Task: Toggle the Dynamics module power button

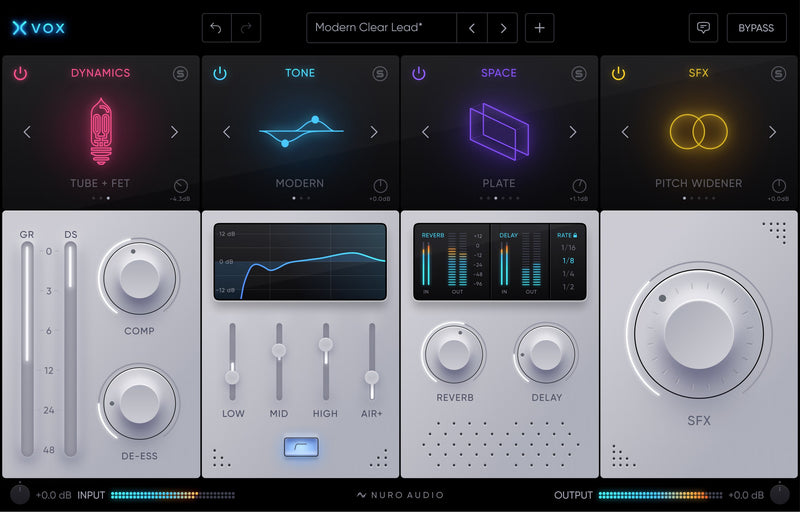Action: pos(20,73)
